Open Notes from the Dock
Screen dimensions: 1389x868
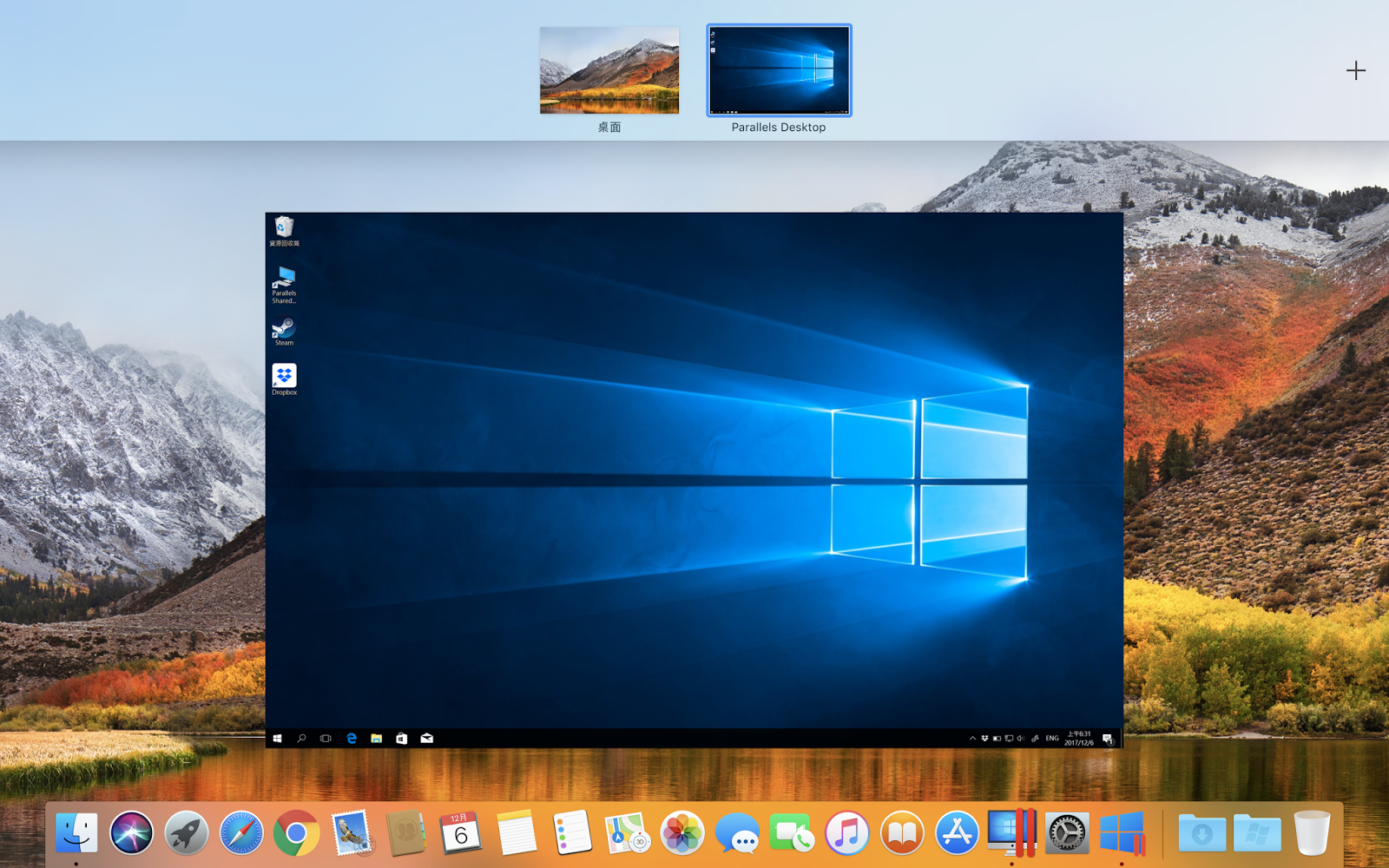(517, 834)
